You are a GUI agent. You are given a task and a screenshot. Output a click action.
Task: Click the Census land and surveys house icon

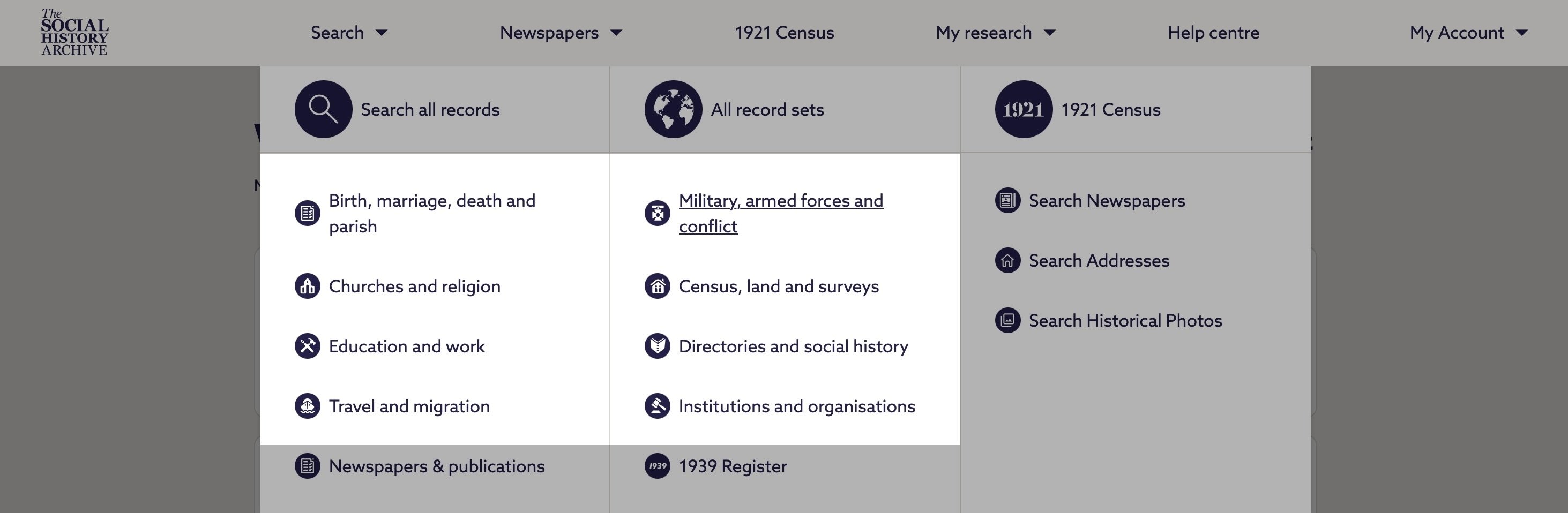tap(657, 286)
